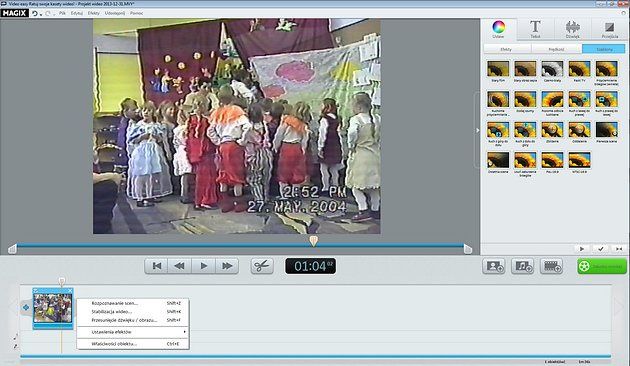630x366 pixels.
Task: Confirm the effect with checkmark button
Action: 601,249
